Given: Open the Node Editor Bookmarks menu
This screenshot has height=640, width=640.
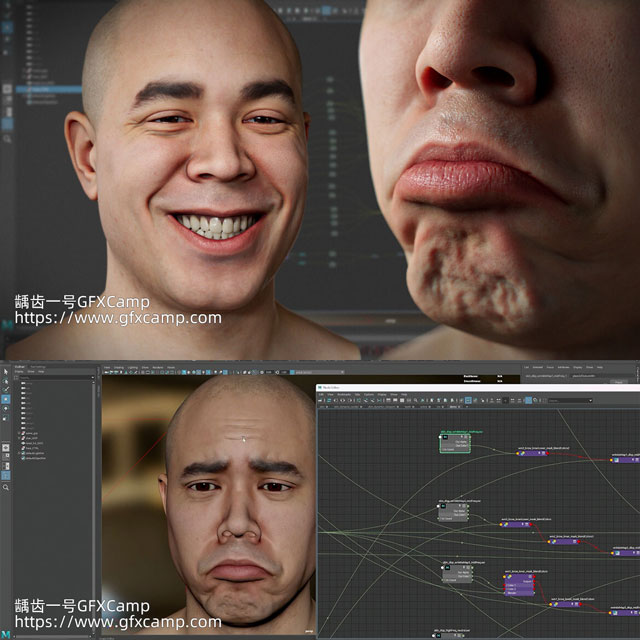Looking at the screenshot, I should [344, 395].
